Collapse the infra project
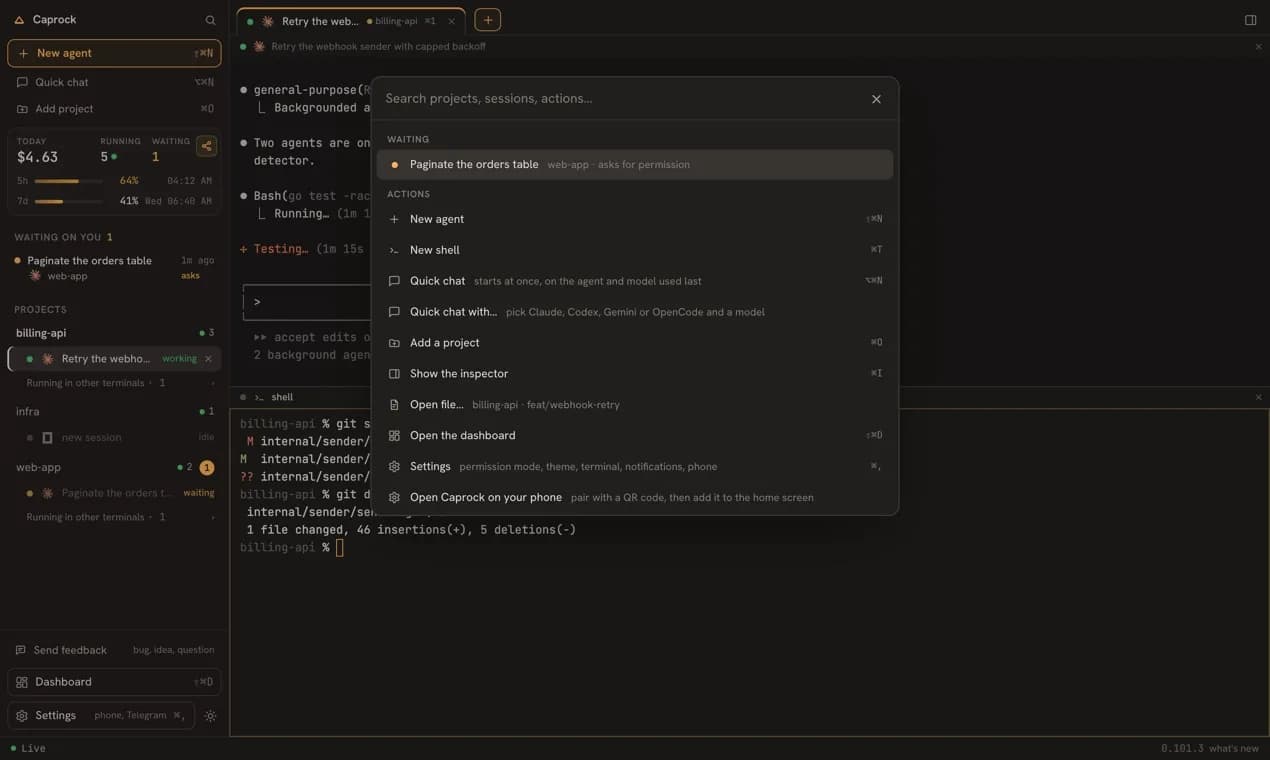 [114, 411]
